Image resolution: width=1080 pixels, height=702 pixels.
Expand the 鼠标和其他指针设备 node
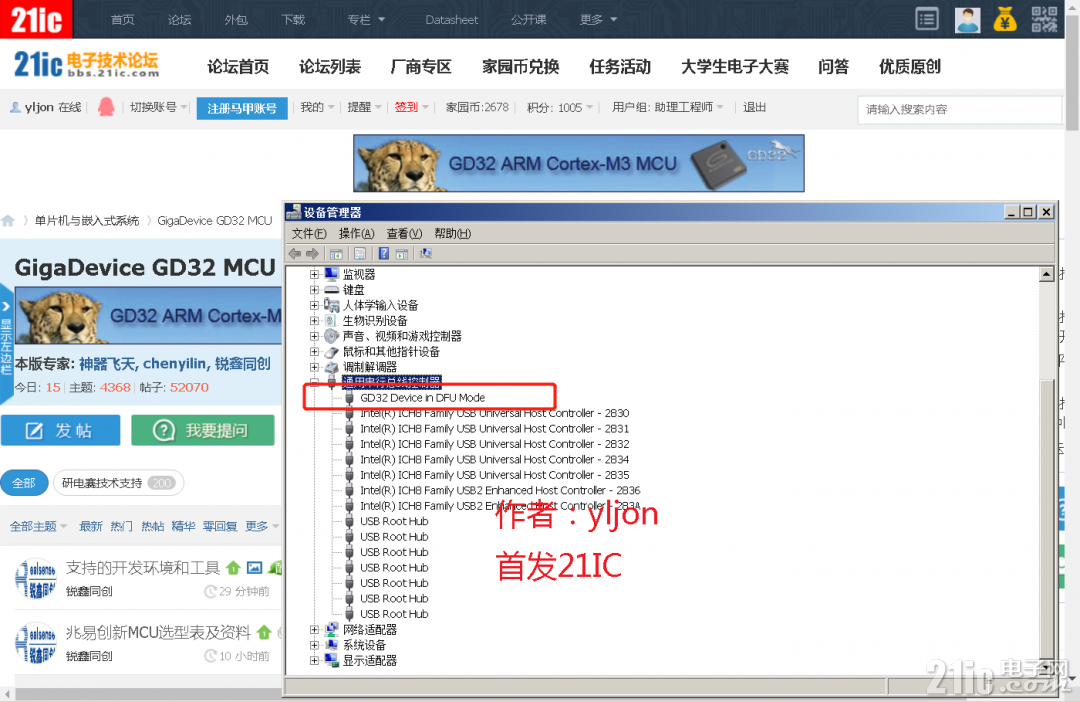coord(314,351)
